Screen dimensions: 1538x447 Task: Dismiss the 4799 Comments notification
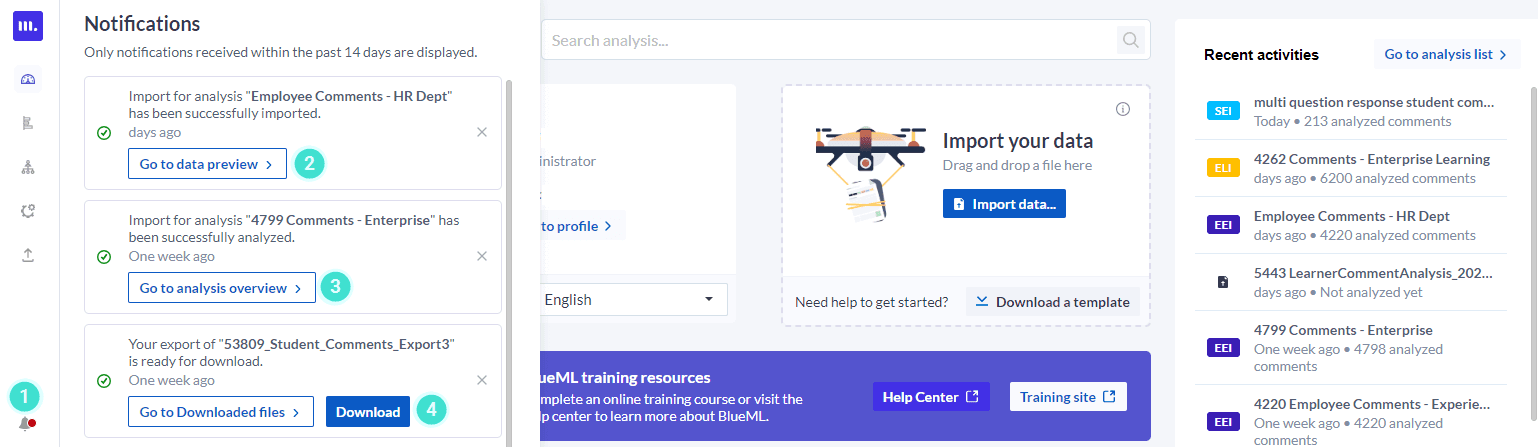tap(482, 256)
